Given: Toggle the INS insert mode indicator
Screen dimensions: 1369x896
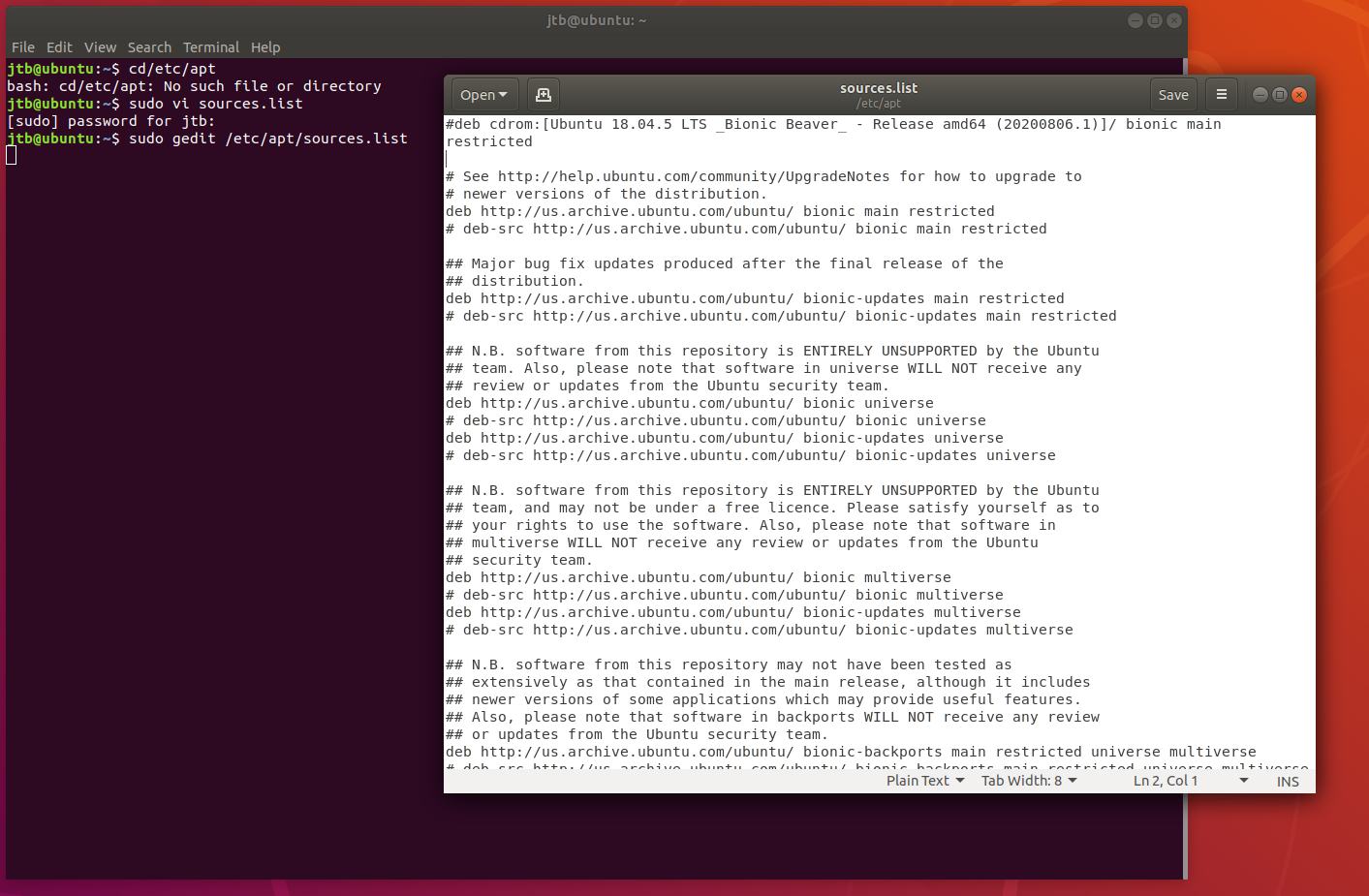Looking at the screenshot, I should [1288, 782].
